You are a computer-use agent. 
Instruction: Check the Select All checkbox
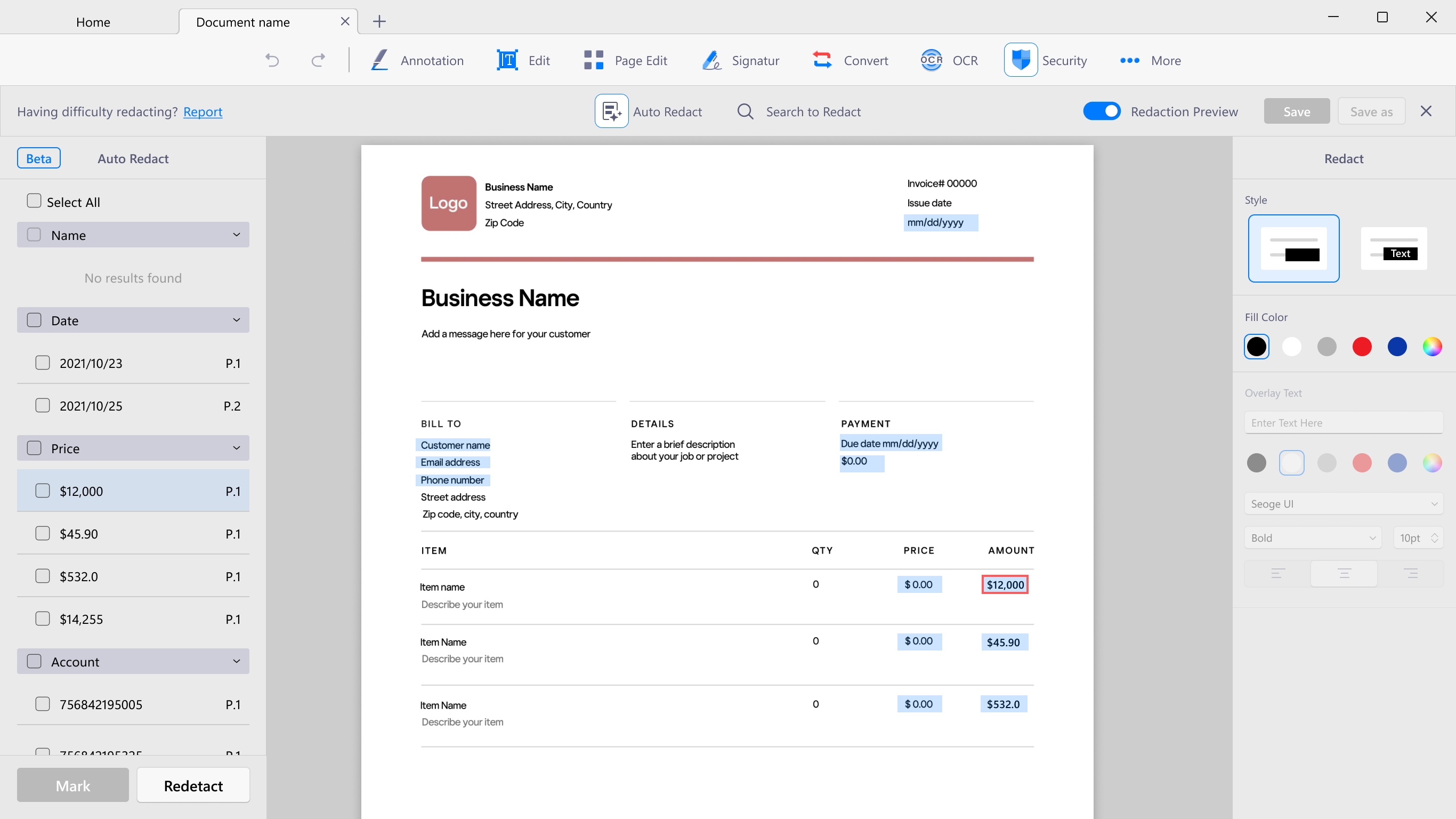point(34,201)
